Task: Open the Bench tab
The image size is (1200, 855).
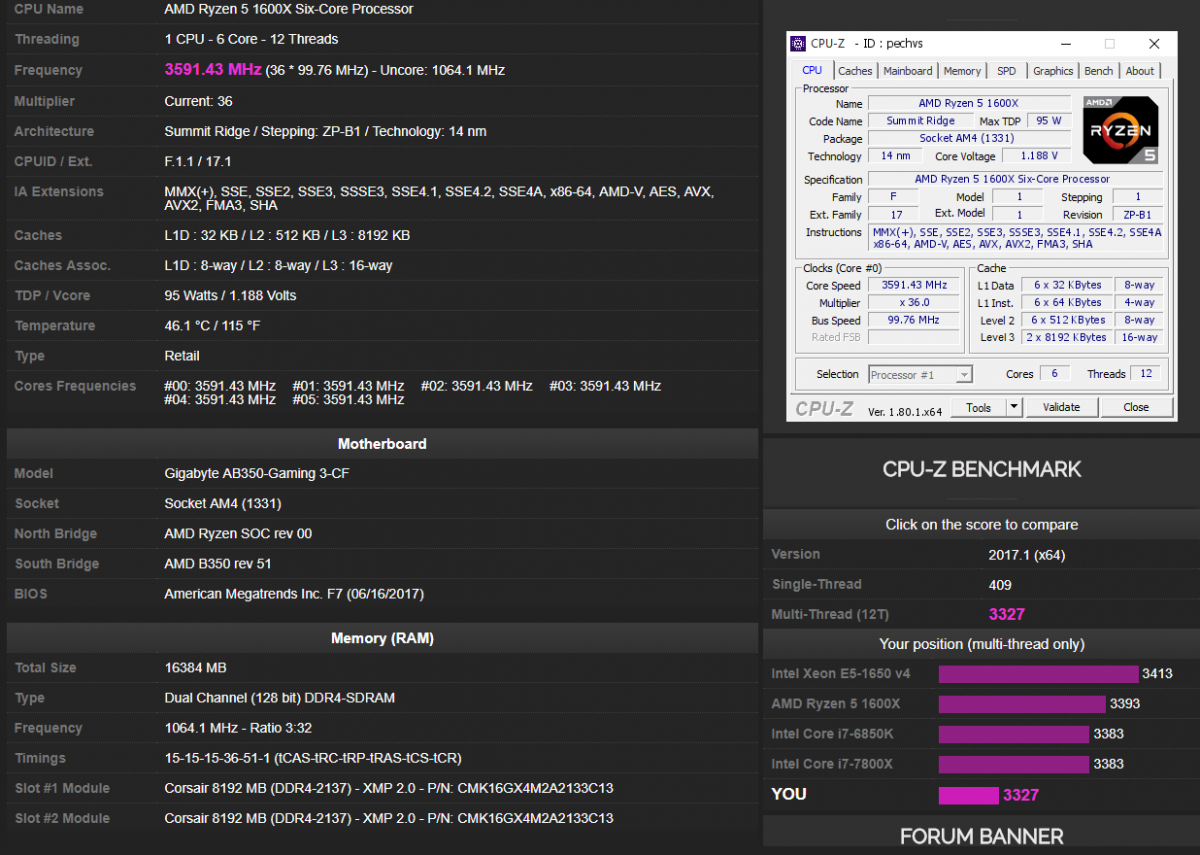Action: pos(1099,71)
